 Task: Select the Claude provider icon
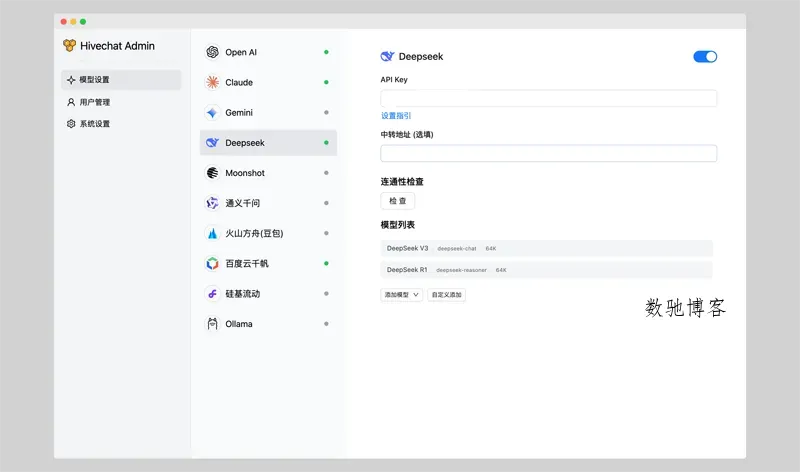(212, 82)
